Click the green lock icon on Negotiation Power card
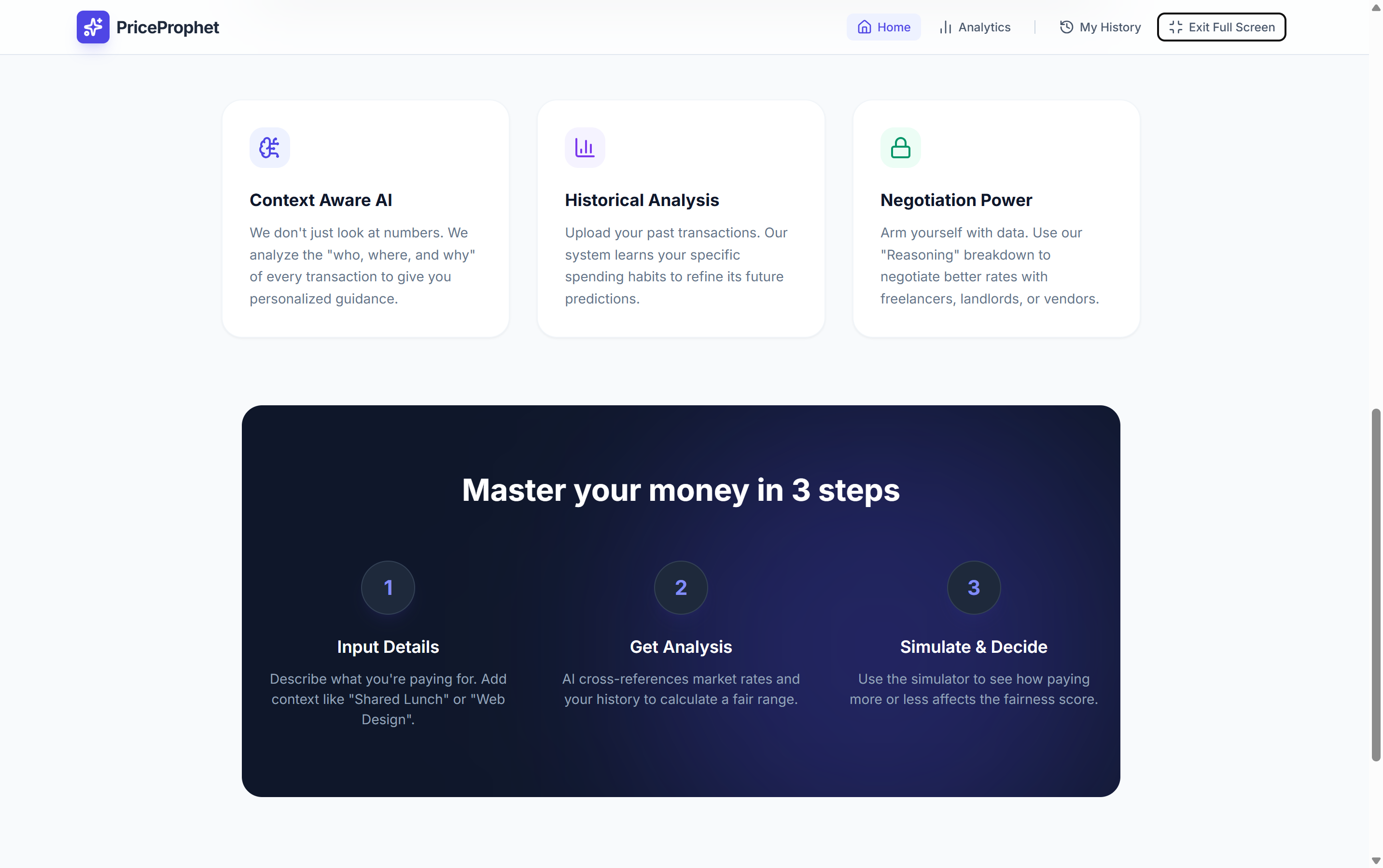The height and width of the screenshot is (868, 1383). [900, 148]
